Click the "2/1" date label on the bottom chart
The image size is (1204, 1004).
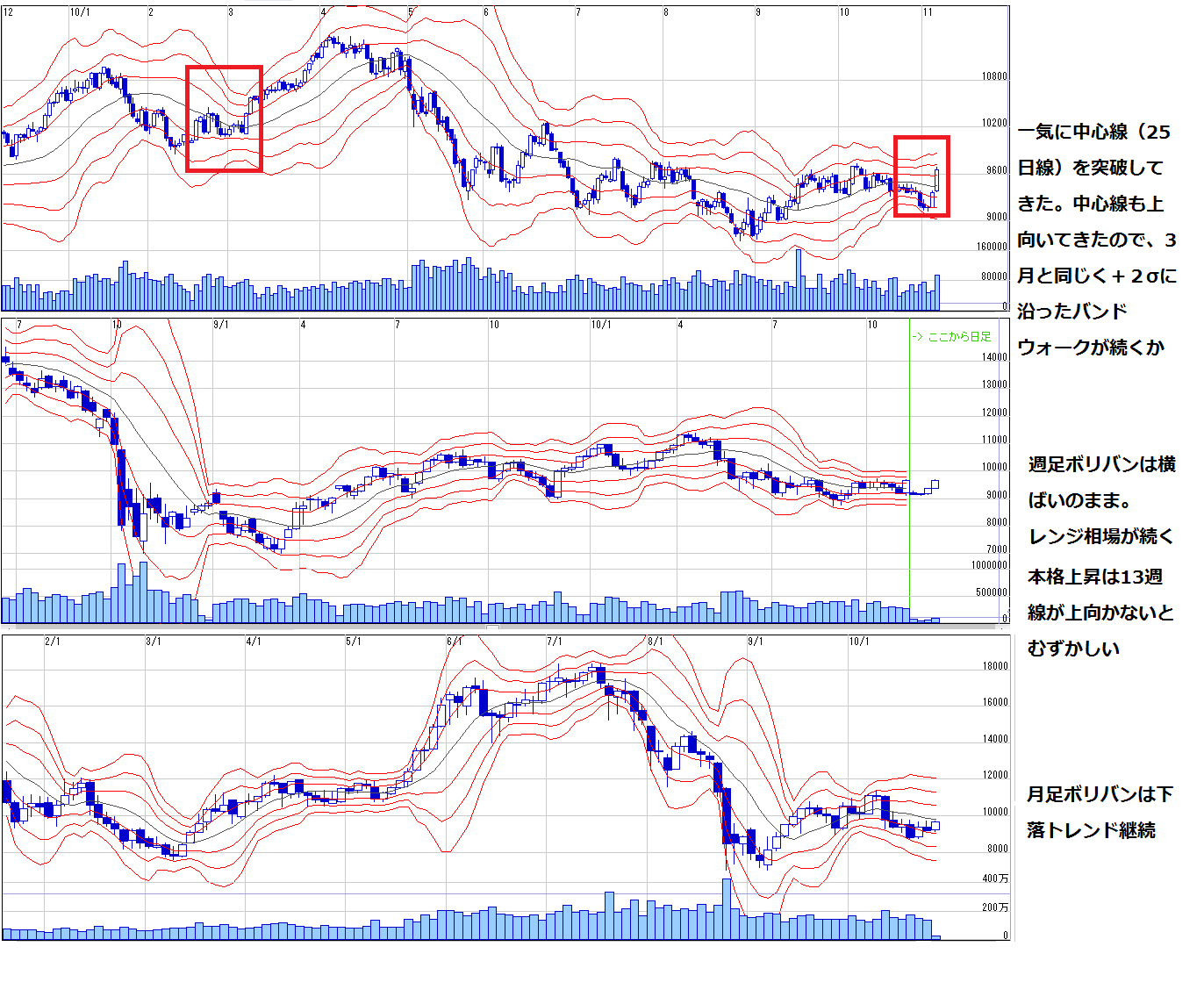53,642
